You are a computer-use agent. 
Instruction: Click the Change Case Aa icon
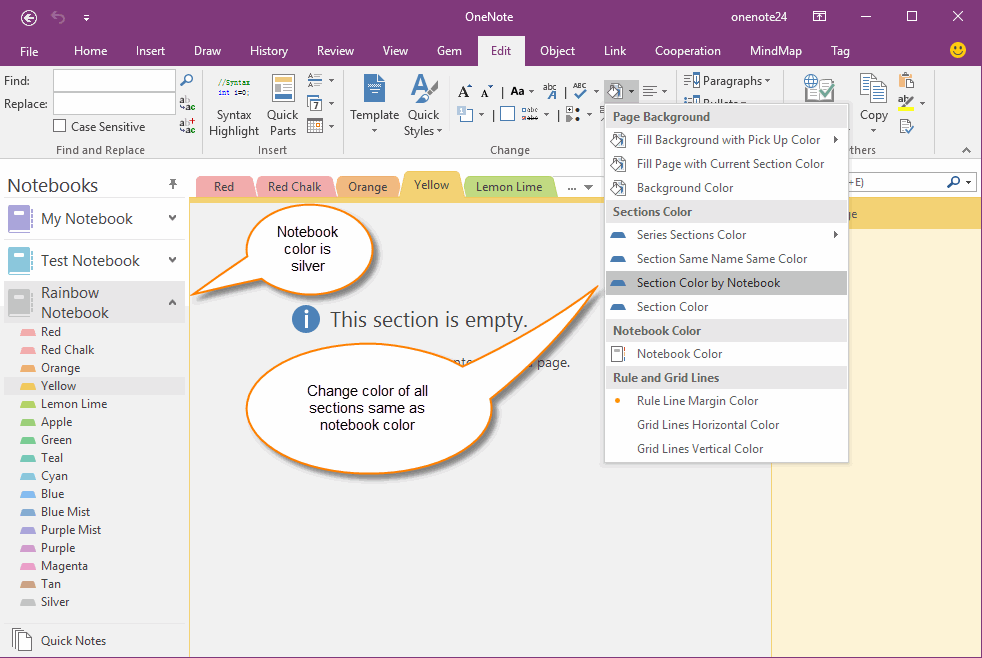[x=517, y=91]
